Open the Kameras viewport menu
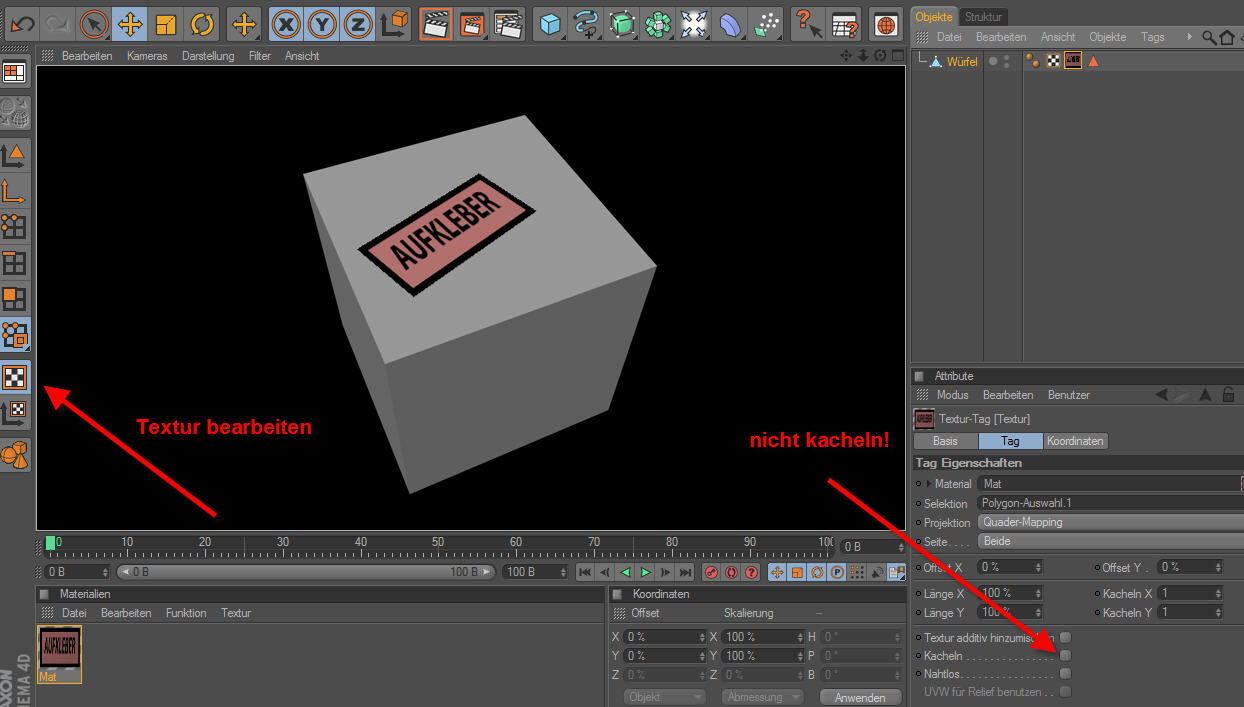The width and height of the screenshot is (1244, 707). click(147, 56)
